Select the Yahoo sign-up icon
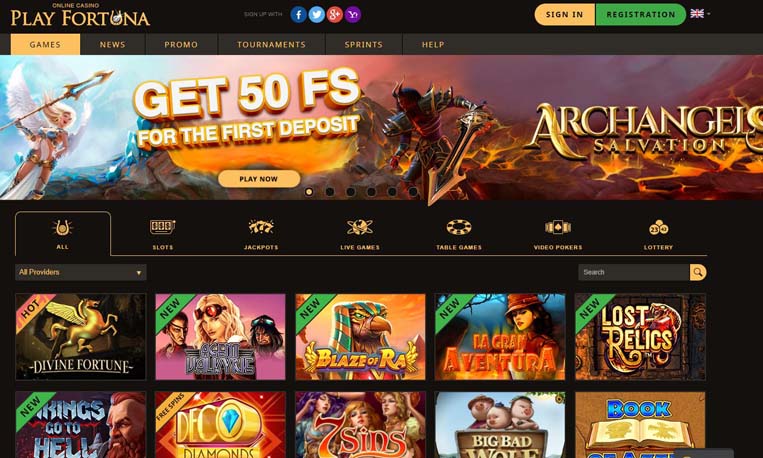763x458 pixels. pyautogui.click(x=353, y=15)
